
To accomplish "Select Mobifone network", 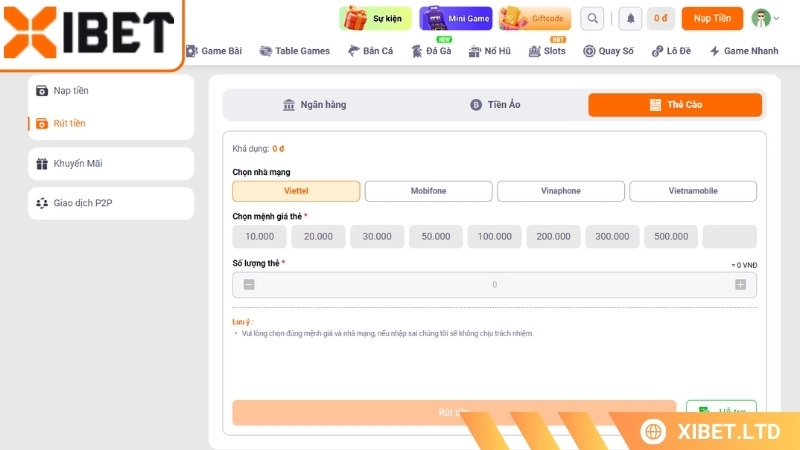I will coord(429,191).
